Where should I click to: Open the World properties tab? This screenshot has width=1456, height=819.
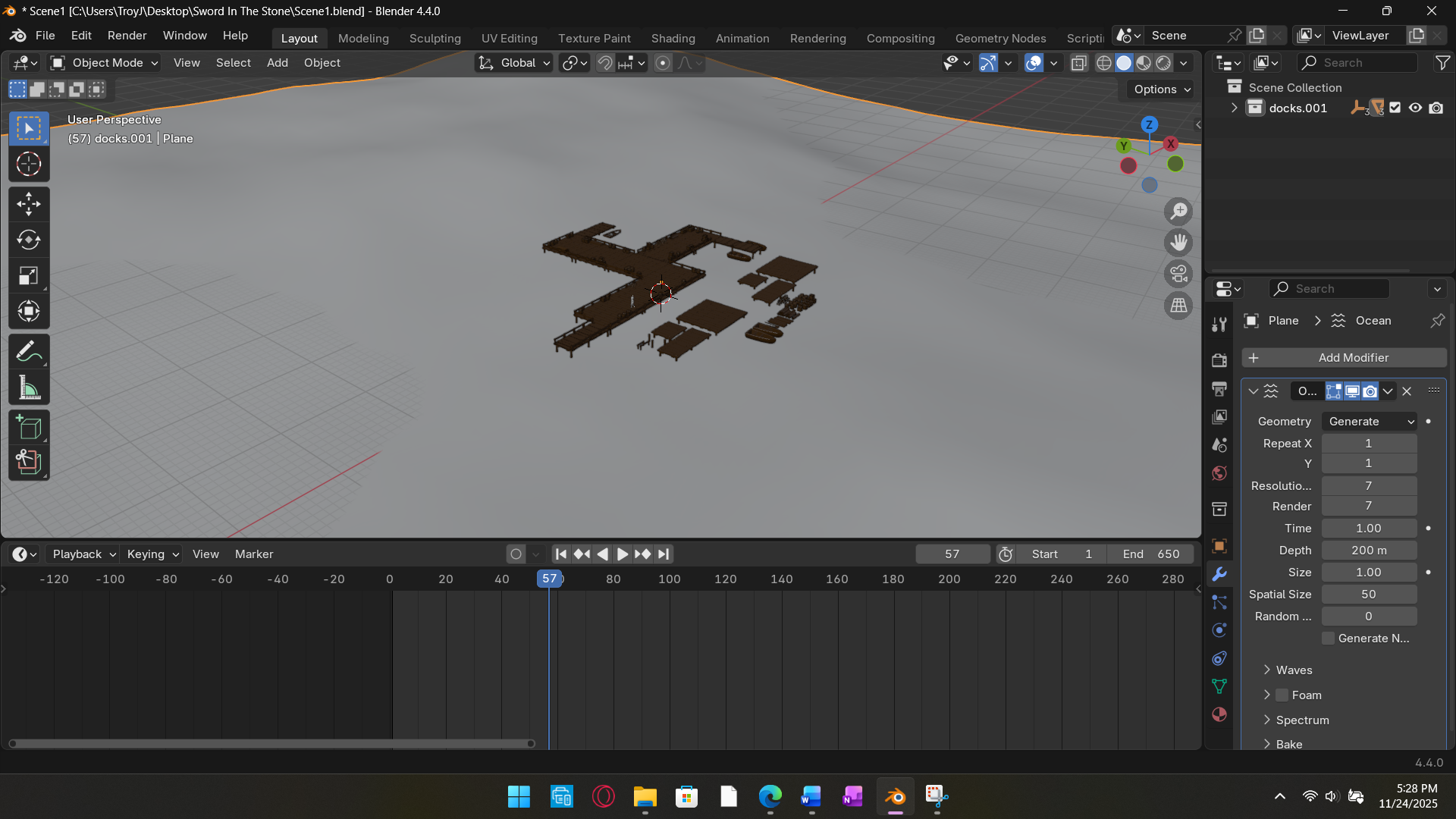tap(1219, 473)
